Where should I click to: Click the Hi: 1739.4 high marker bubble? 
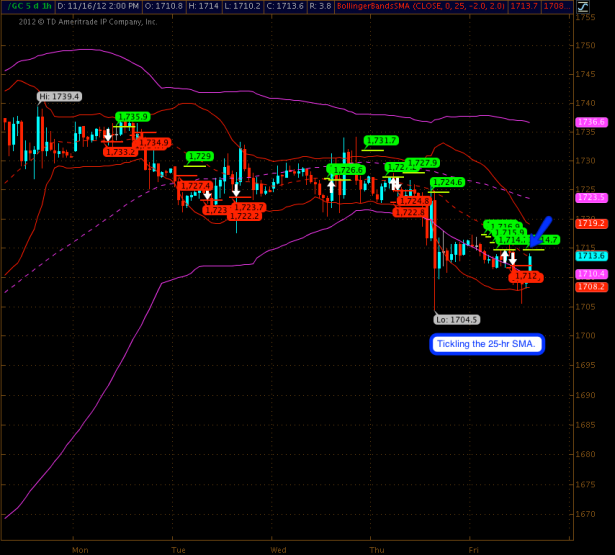(59, 96)
